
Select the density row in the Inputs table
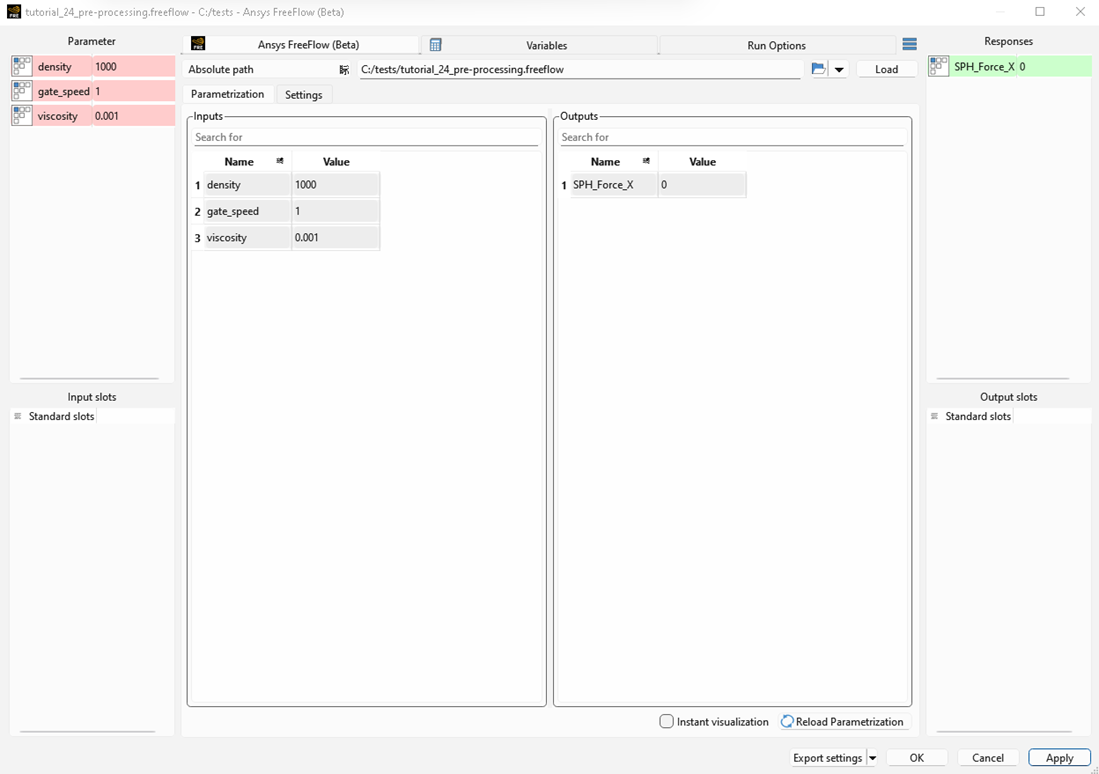pos(287,184)
